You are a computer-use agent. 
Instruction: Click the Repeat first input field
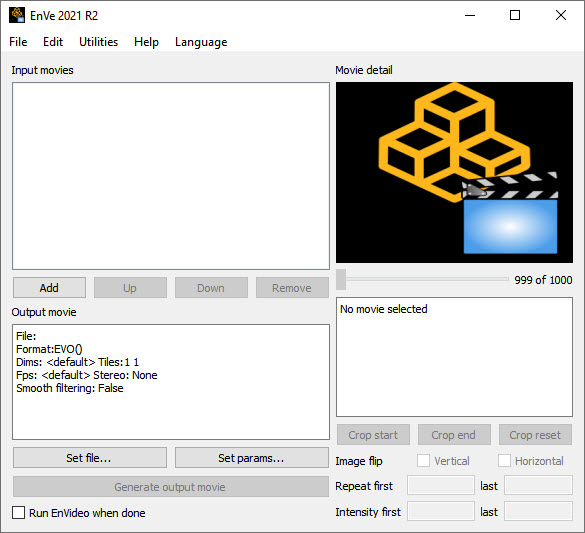[441, 485]
